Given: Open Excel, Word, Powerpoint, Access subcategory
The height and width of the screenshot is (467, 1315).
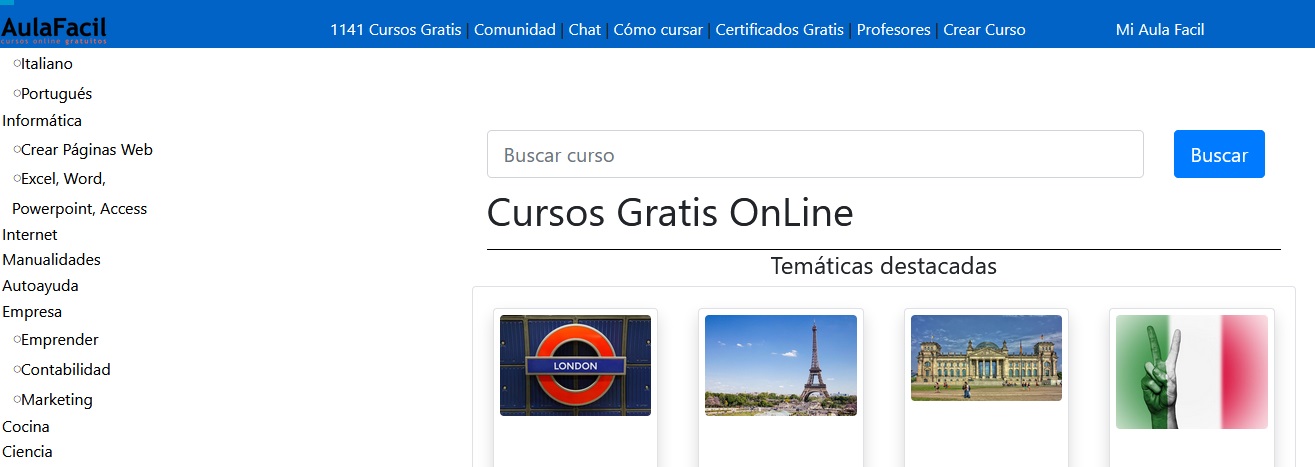Looking at the screenshot, I should pos(79,194).
